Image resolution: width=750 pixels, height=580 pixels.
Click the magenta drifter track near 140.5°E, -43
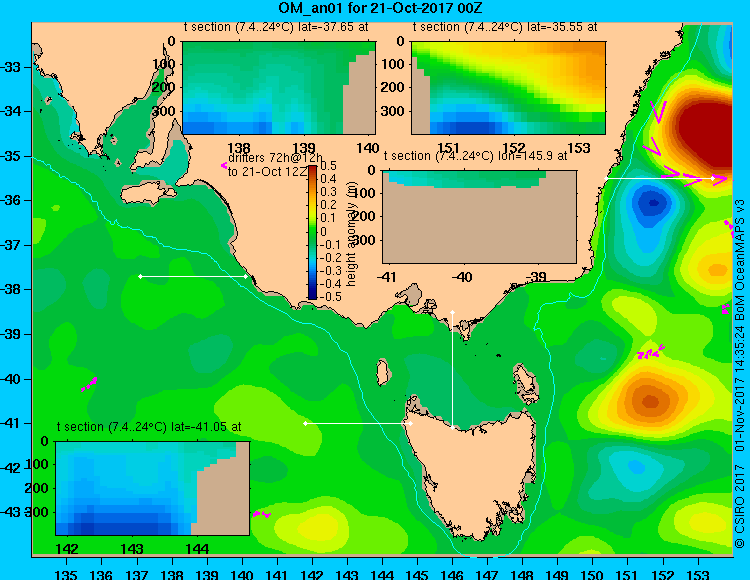pyautogui.click(x=262, y=514)
